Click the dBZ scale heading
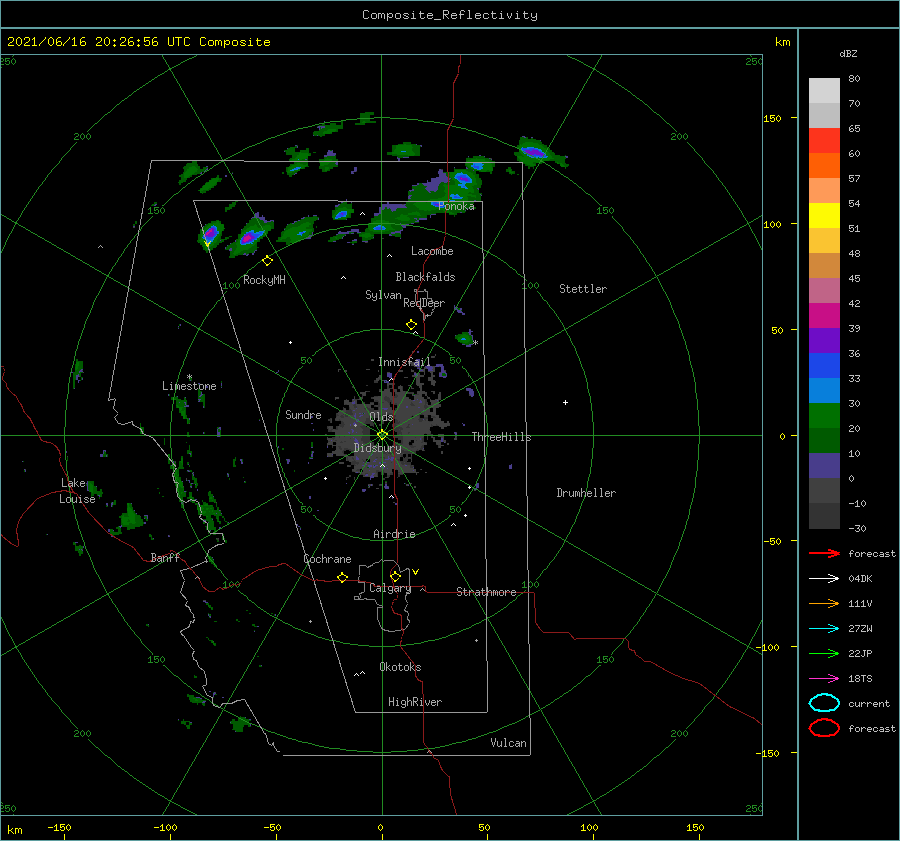The image size is (900, 841). click(848, 54)
